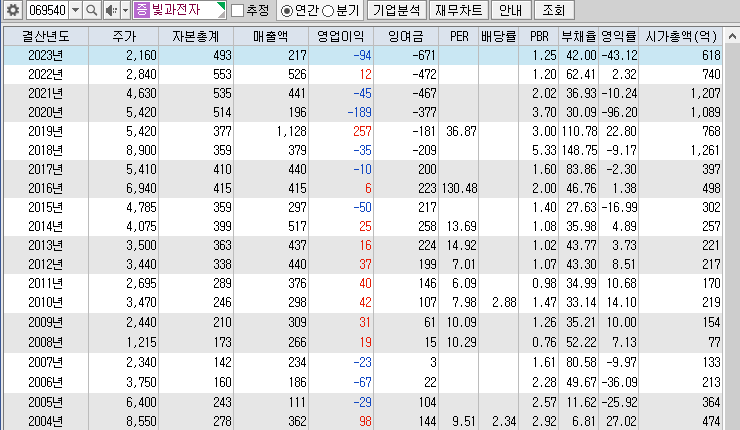Select the 2006년 row label

point(46,382)
